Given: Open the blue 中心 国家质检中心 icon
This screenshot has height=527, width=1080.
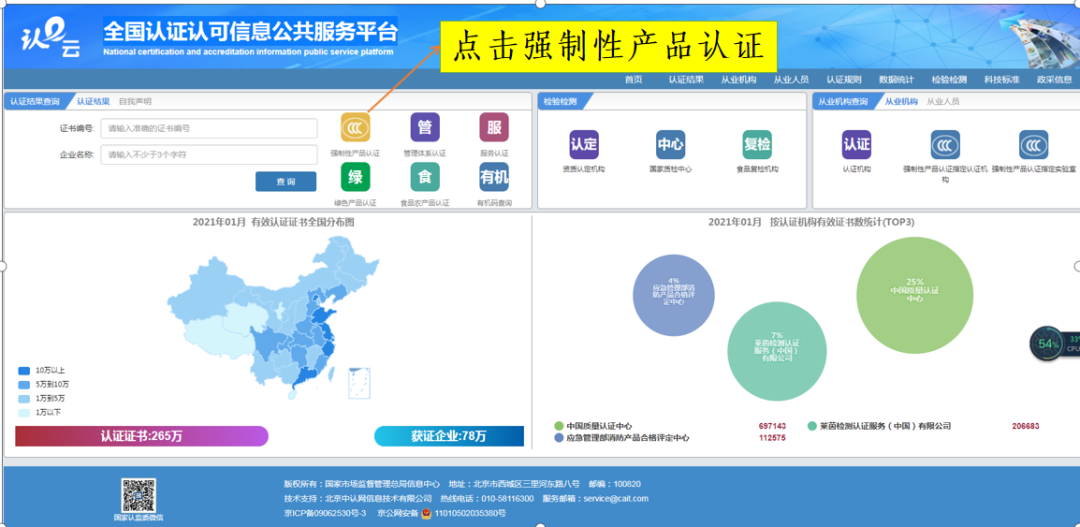Looking at the screenshot, I should [x=670, y=145].
